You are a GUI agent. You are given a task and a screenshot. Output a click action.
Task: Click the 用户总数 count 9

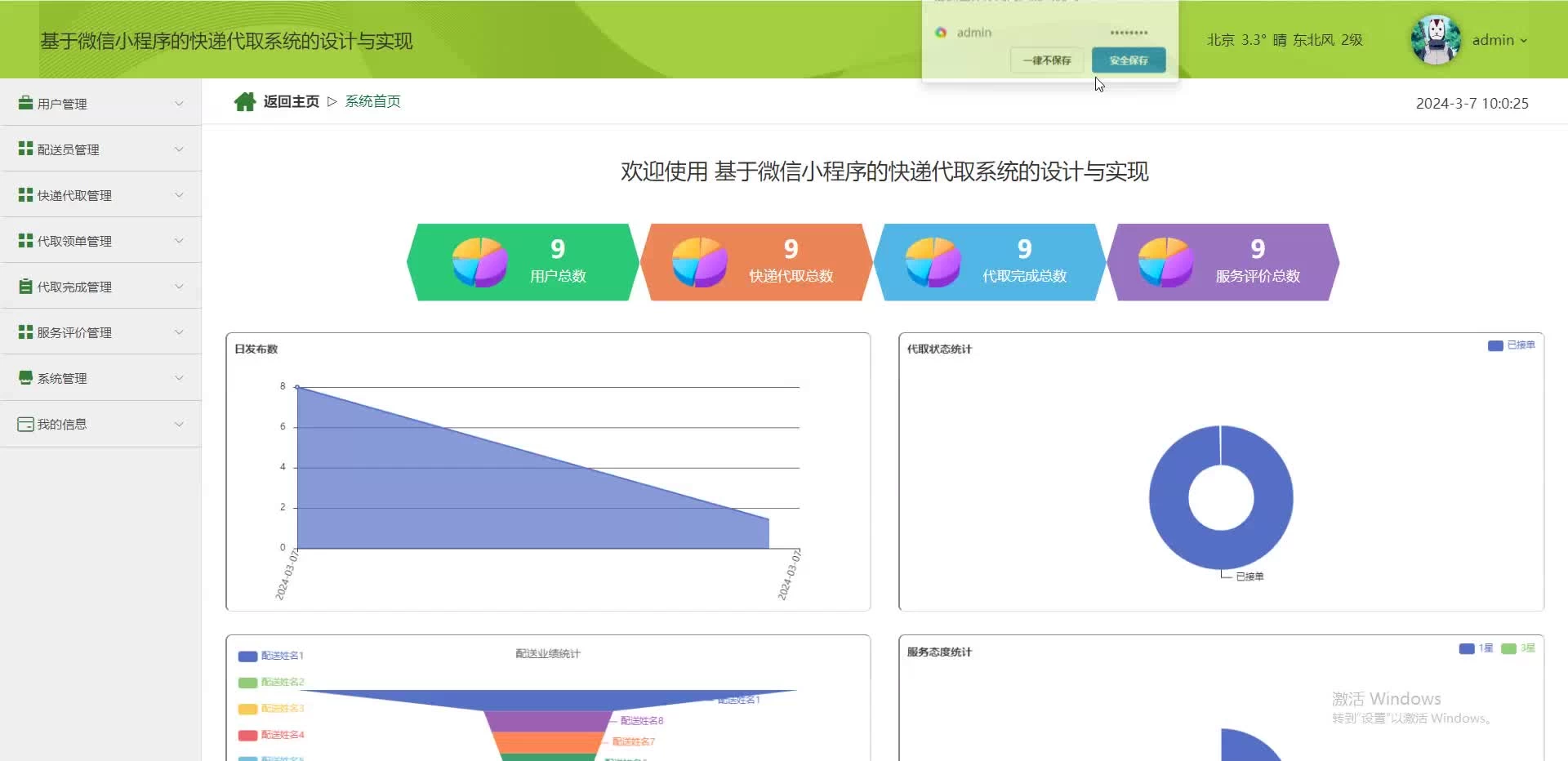[558, 248]
